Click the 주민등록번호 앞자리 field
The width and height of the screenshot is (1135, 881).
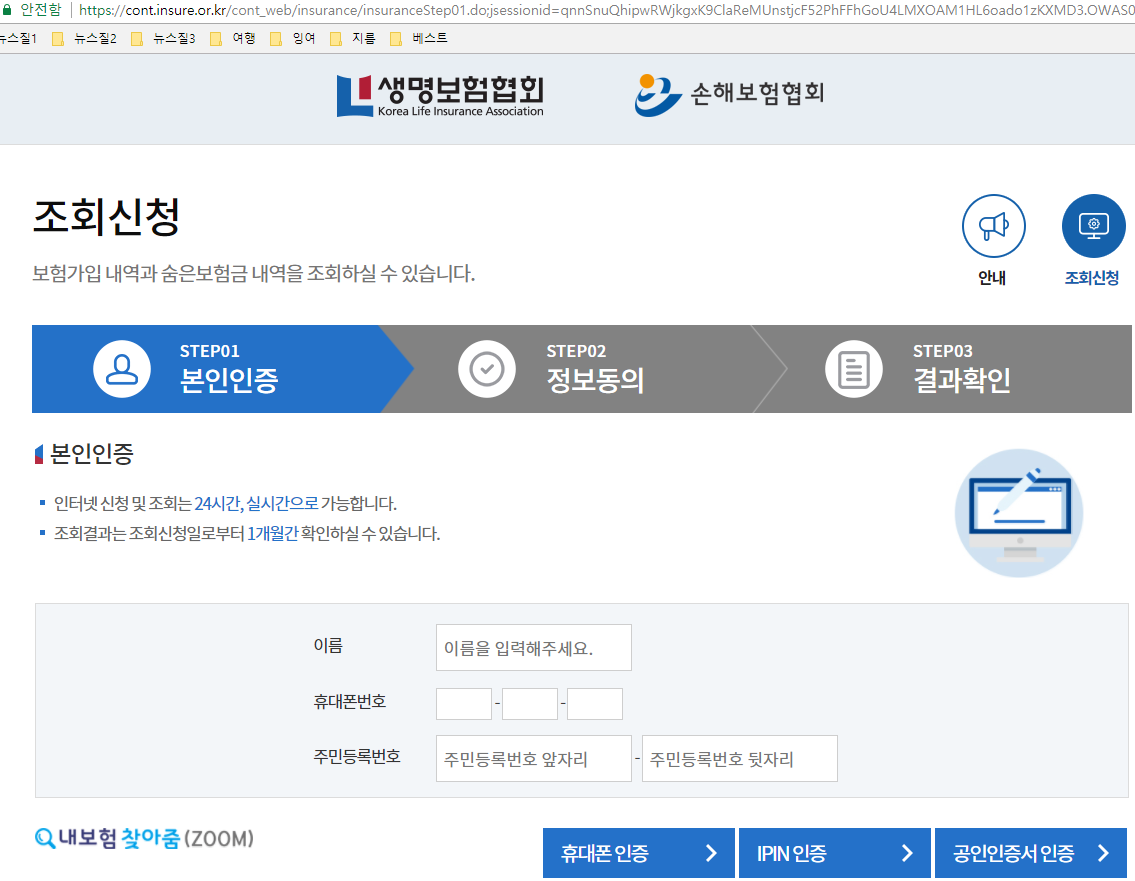pyautogui.click(x=533, y=758)
